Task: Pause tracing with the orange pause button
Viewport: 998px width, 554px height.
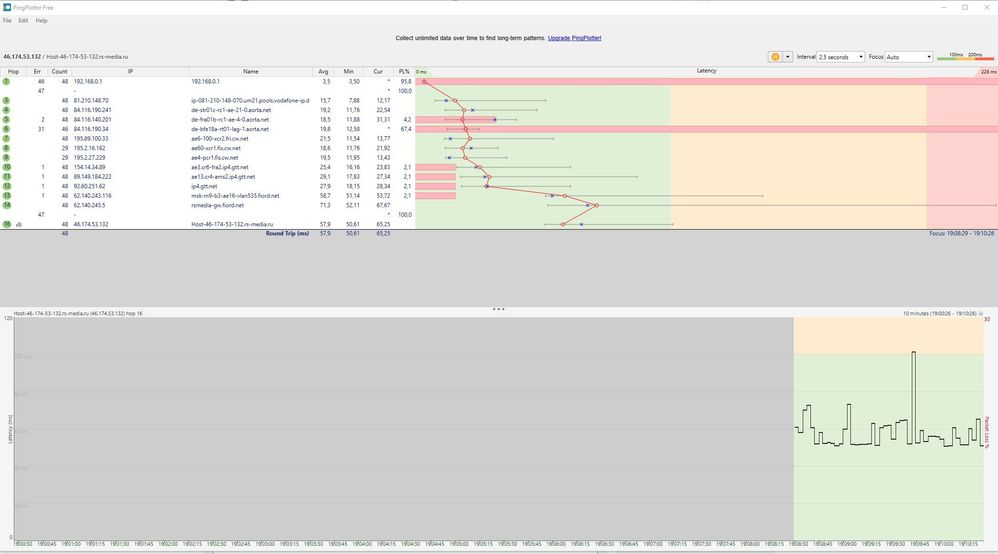Action: (775, 57)
